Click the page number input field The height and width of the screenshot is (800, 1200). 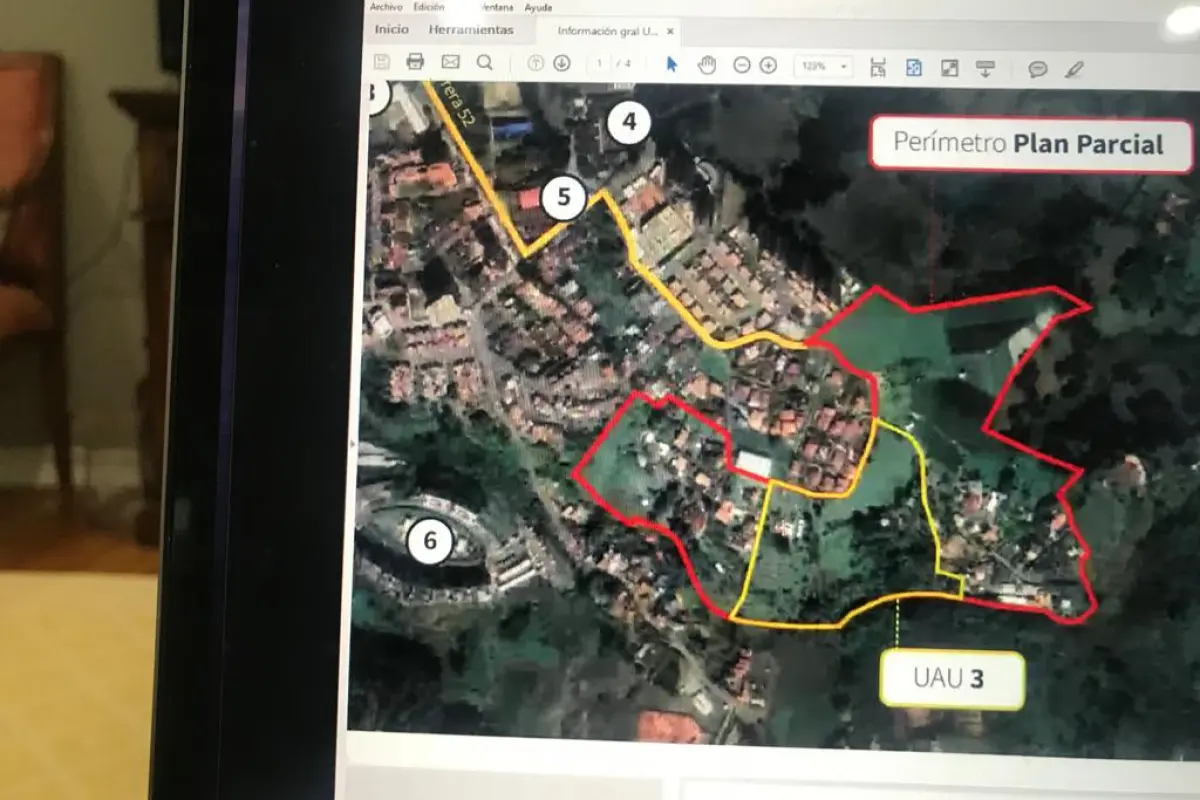(x=600, y=64)
